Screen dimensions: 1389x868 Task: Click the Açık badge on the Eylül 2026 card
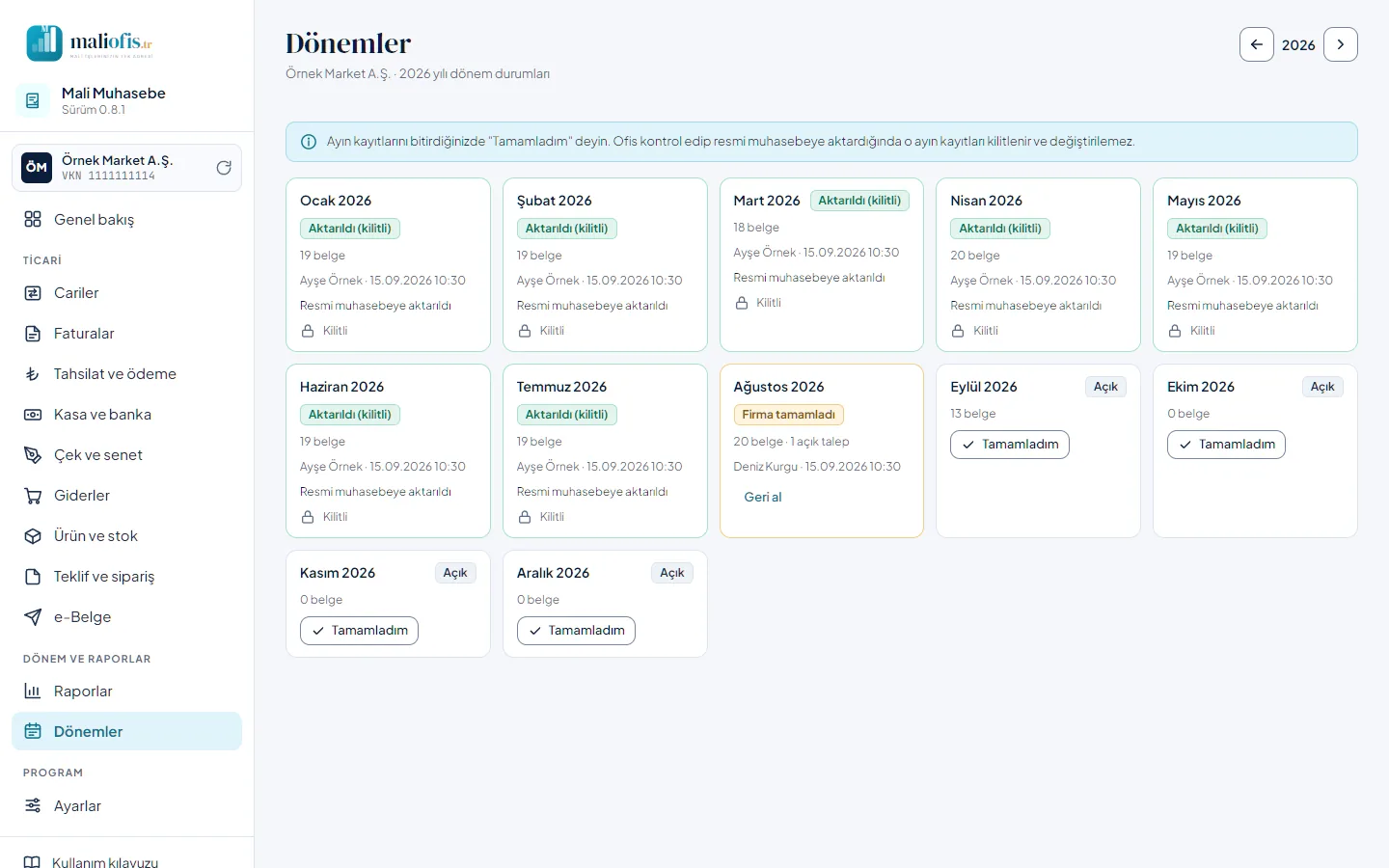[x=1105, y=387]
